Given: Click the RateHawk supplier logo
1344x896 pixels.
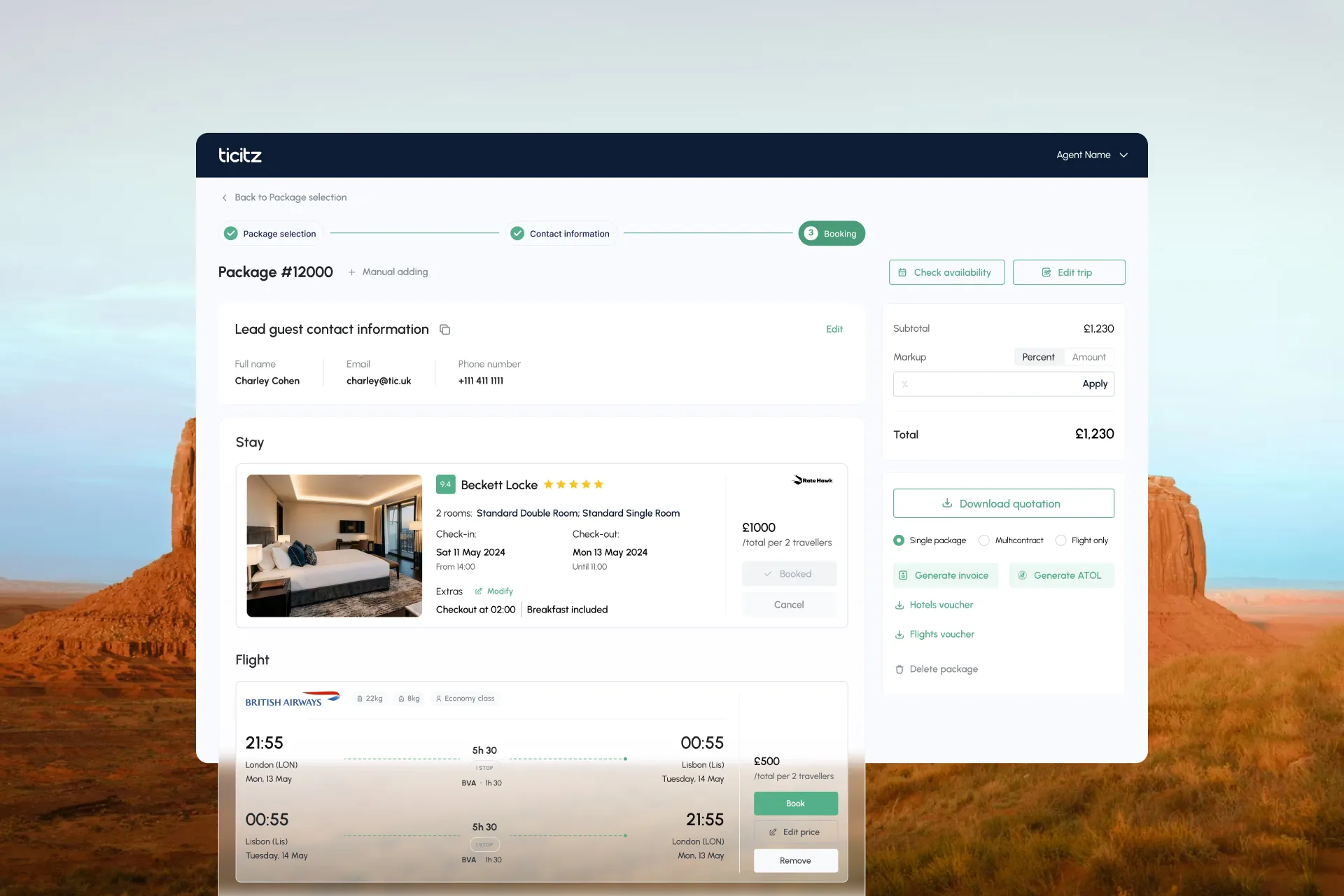Looking at the screenshot, I should point(812,480).
